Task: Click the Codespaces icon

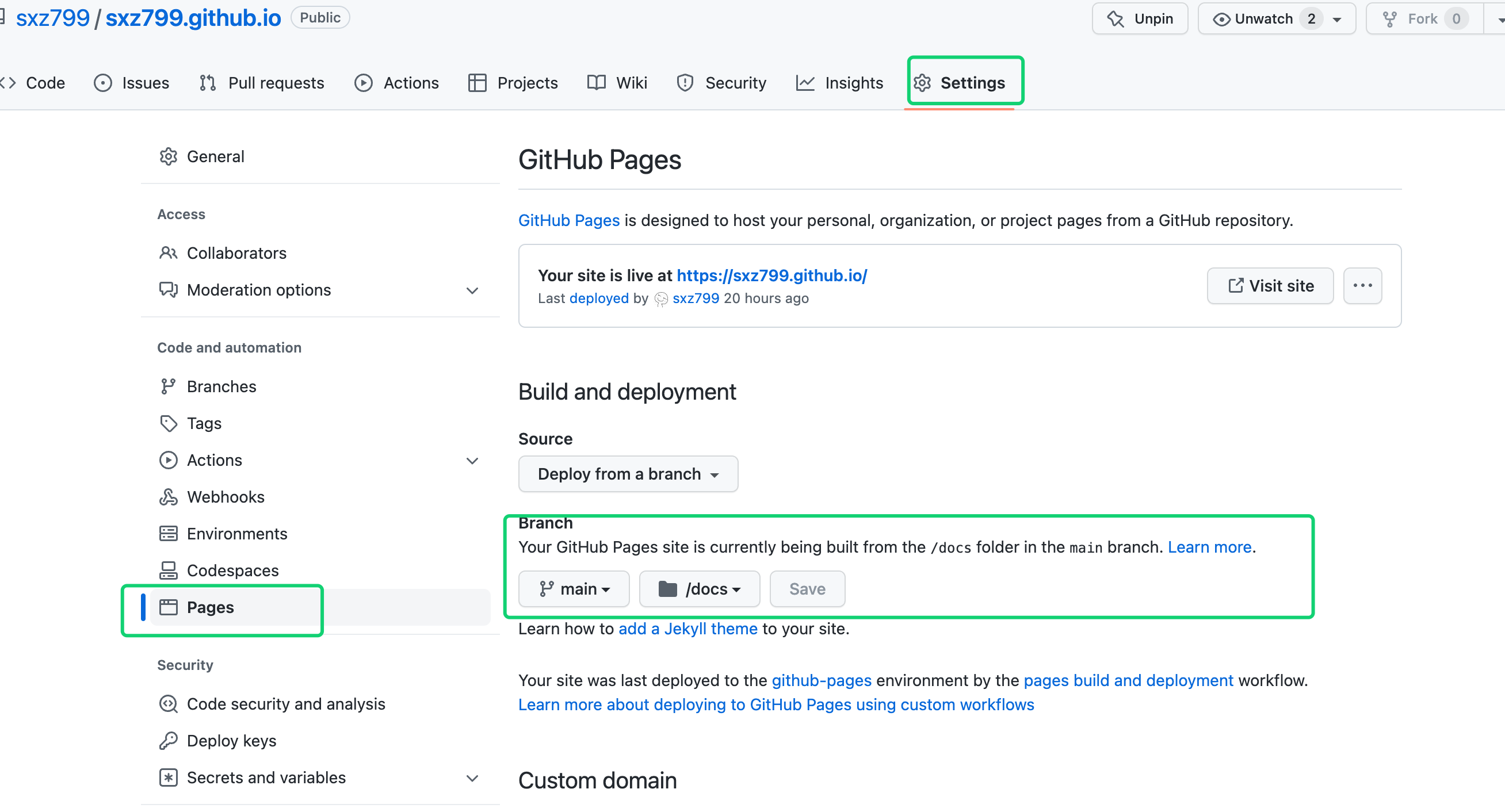Action: [x=168, y=570]
